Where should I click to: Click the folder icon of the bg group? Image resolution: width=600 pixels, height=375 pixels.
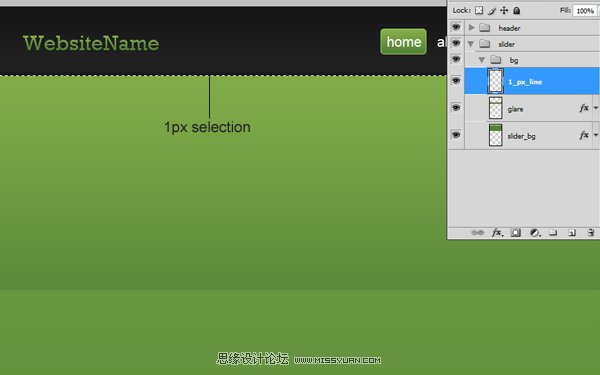point(496,60)
